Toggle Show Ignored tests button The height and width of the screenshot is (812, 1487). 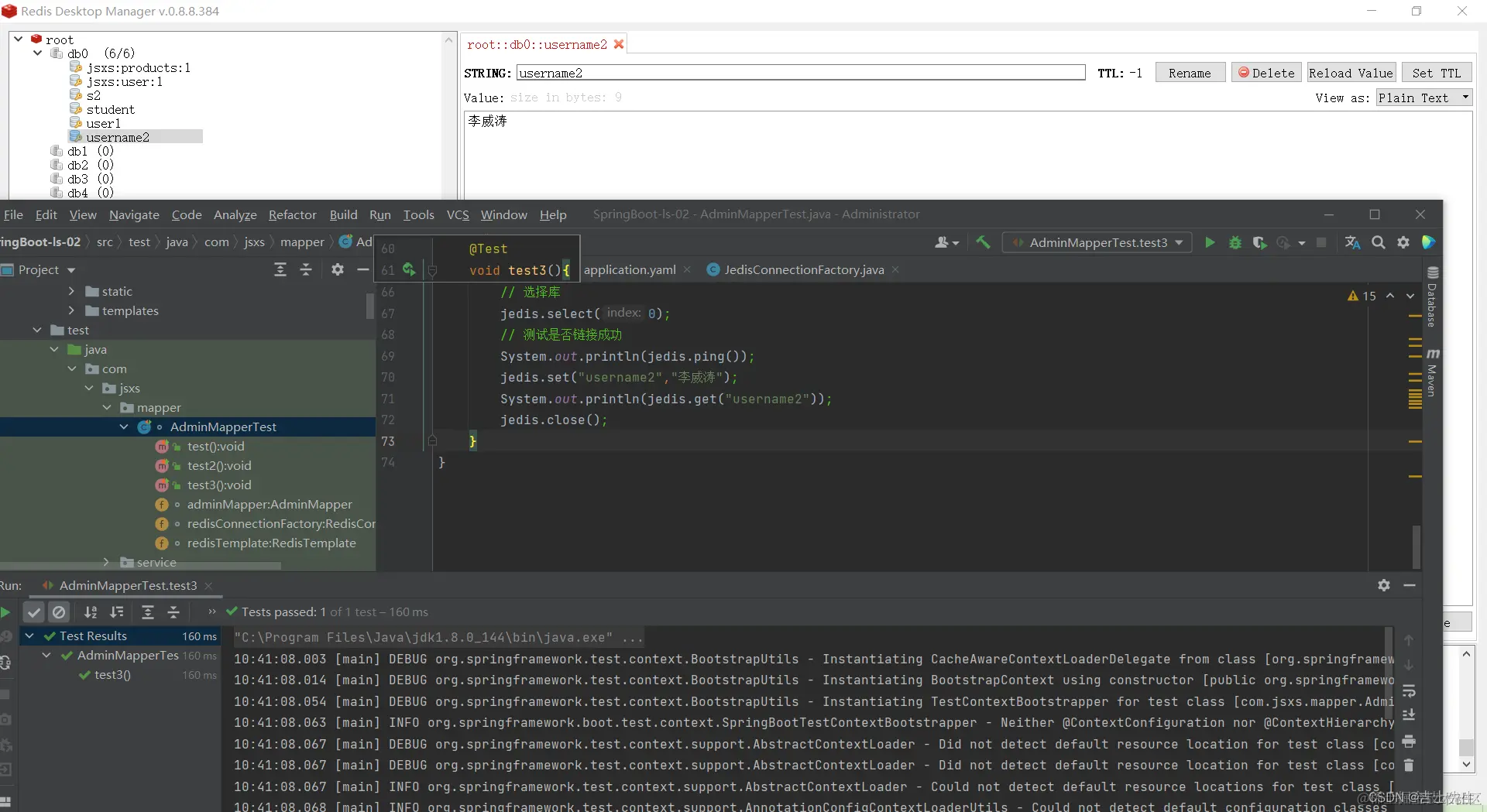tap(59, 612)
